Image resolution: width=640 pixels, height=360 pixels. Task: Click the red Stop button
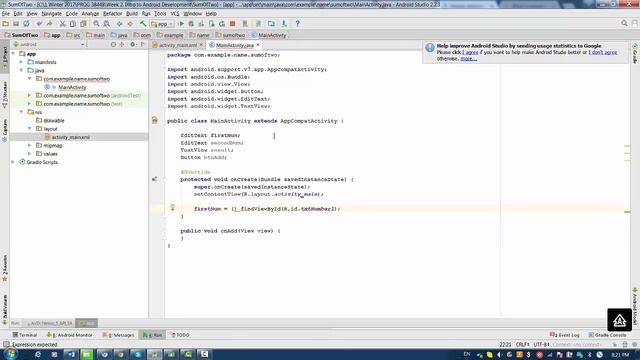coord(233,24)
